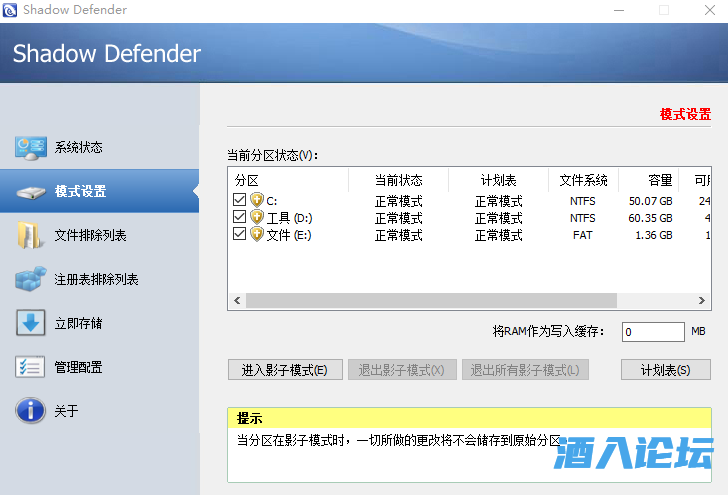Click the list's left scroll arrow
This screenshot has width=728, height=495.
pos(237,300)
